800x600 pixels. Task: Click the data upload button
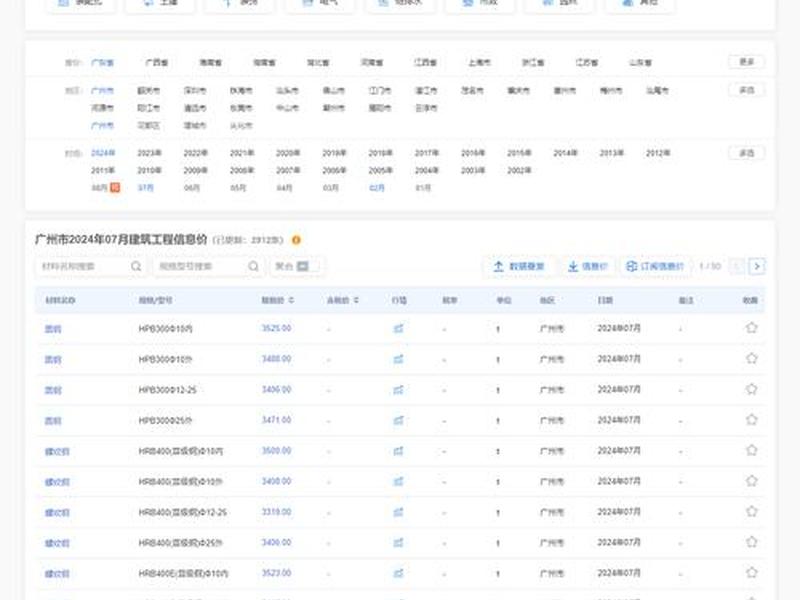point(519,266)
